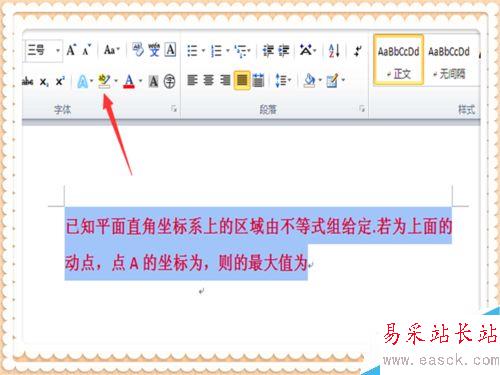Click the Grow Font button
The image size is (500, 375).
coord(71,50)
